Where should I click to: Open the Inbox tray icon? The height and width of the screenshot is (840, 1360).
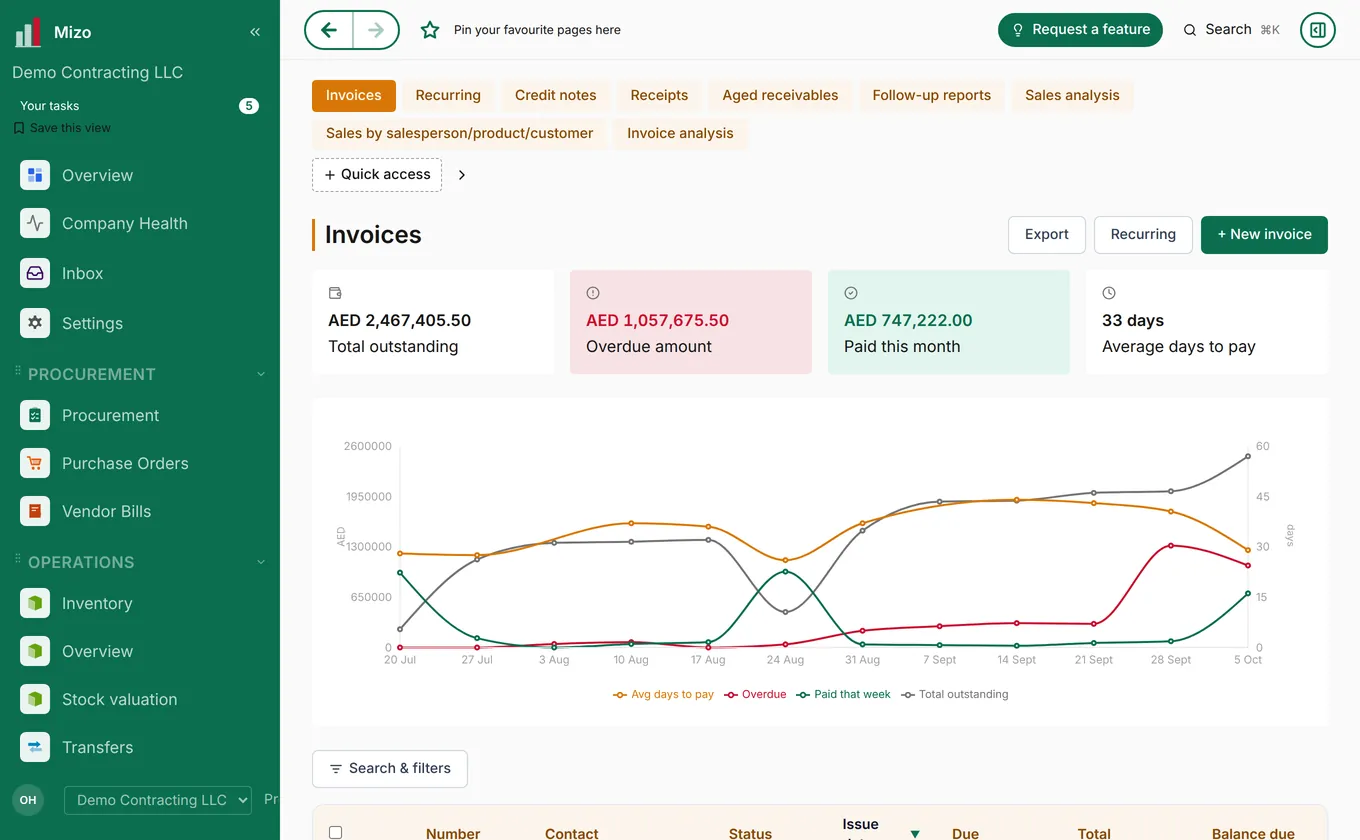click(35, 273)
